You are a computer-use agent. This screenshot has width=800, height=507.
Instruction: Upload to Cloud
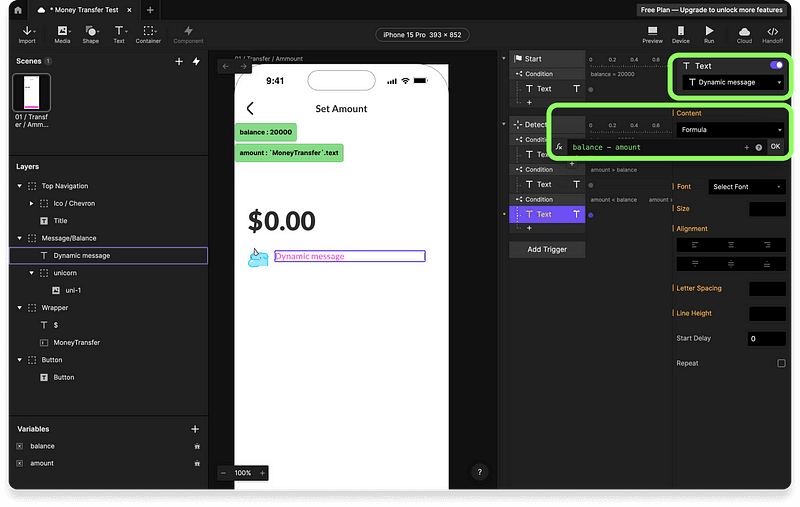744,35
